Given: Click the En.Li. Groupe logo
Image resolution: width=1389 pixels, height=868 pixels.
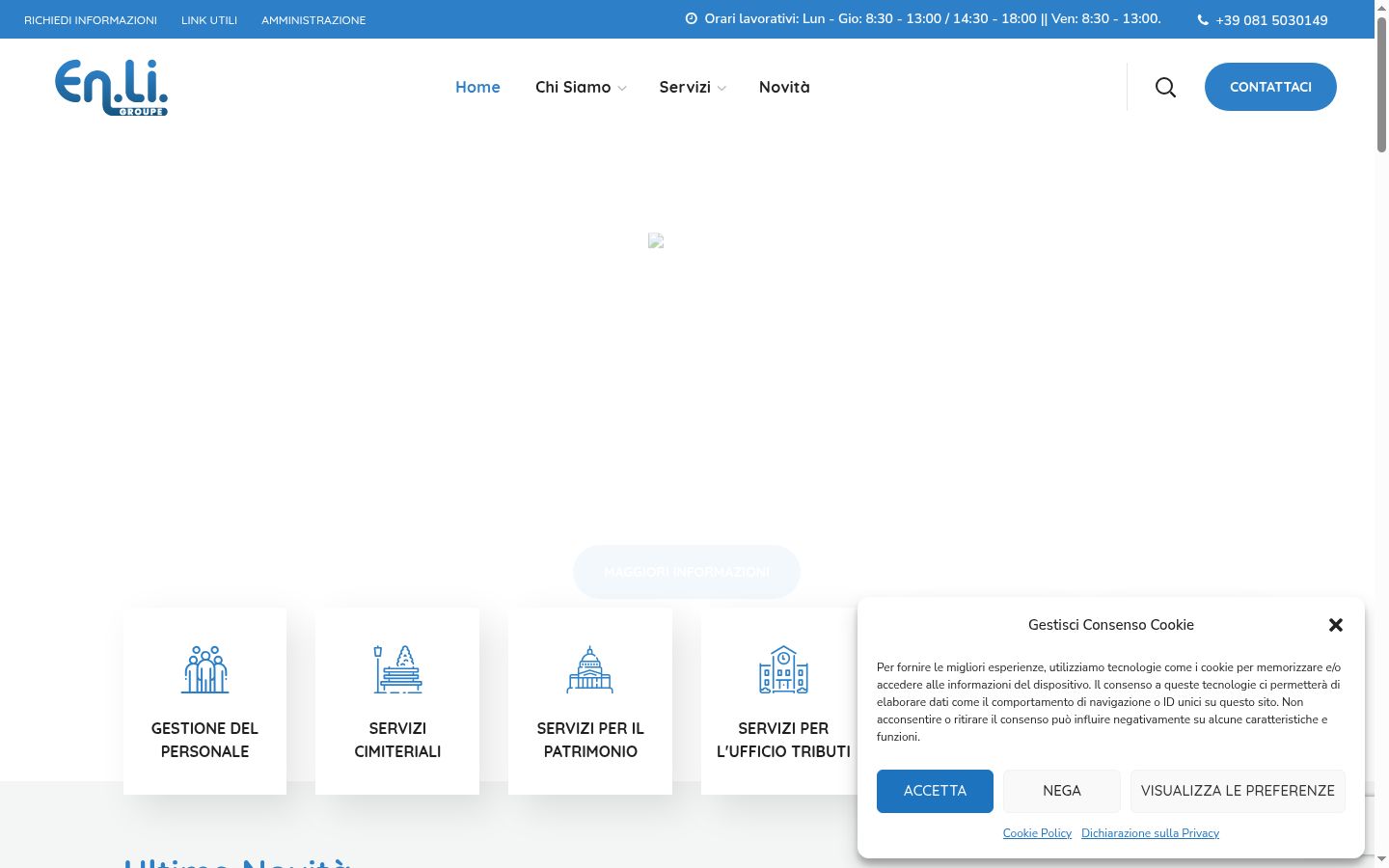Looking at the screenshot, I should (x=111, y=88).
